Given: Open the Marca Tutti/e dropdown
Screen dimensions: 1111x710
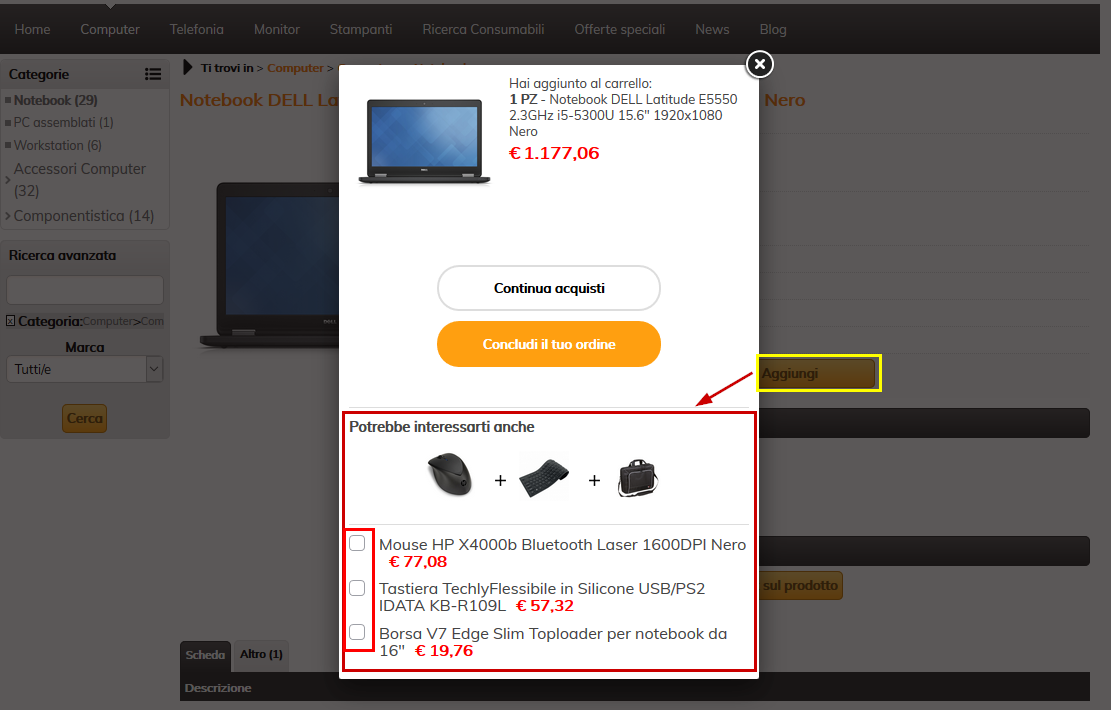Looking at the screenshot, I should [85, 369].
